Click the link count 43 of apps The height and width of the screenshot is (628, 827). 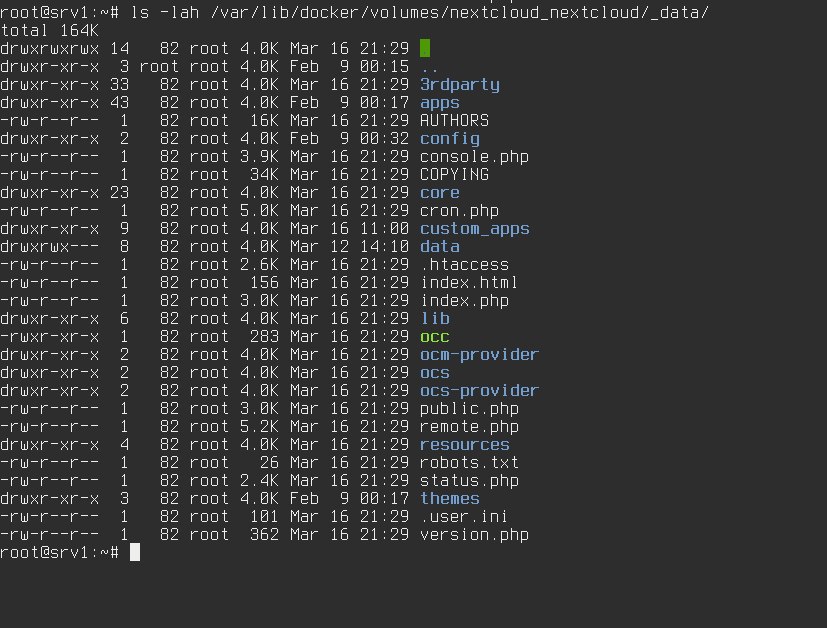[119, 102]
